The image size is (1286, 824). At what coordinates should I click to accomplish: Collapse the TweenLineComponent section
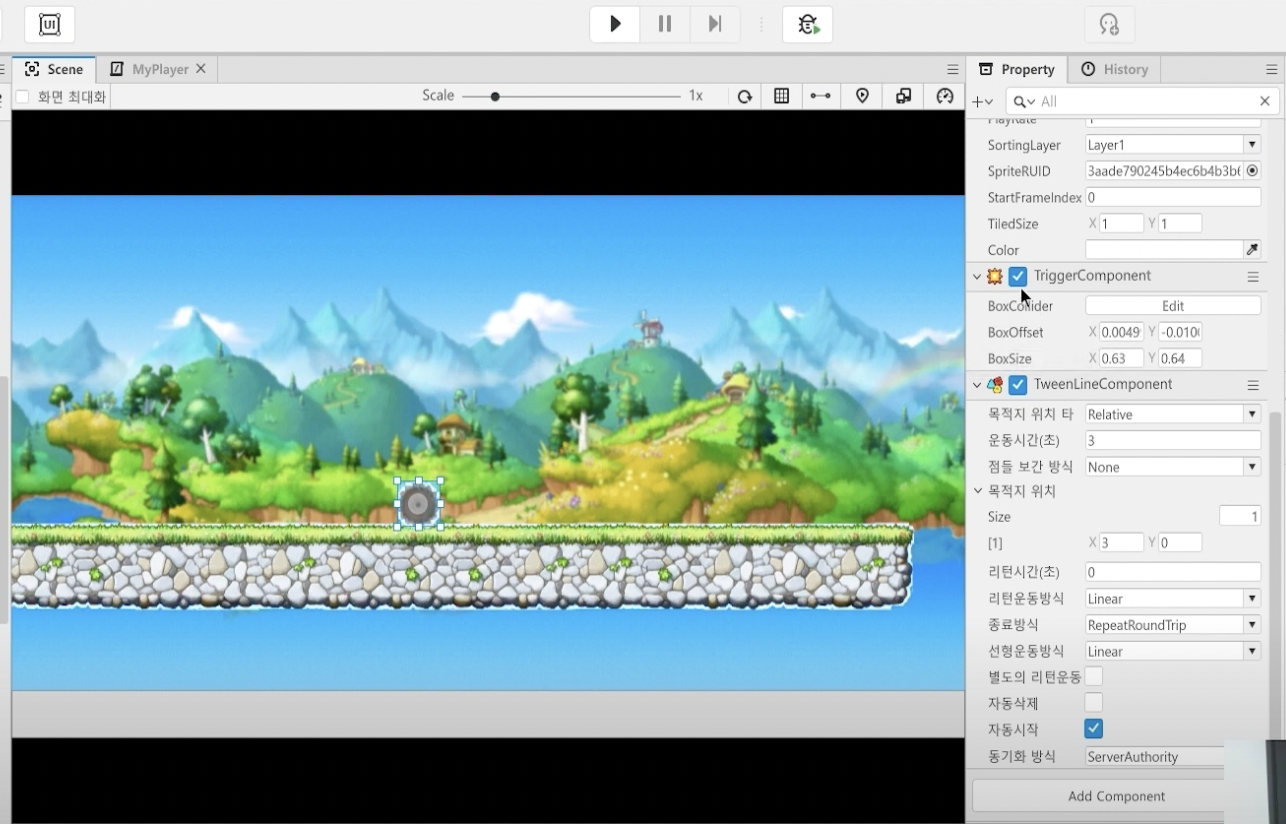click(977, 385)
